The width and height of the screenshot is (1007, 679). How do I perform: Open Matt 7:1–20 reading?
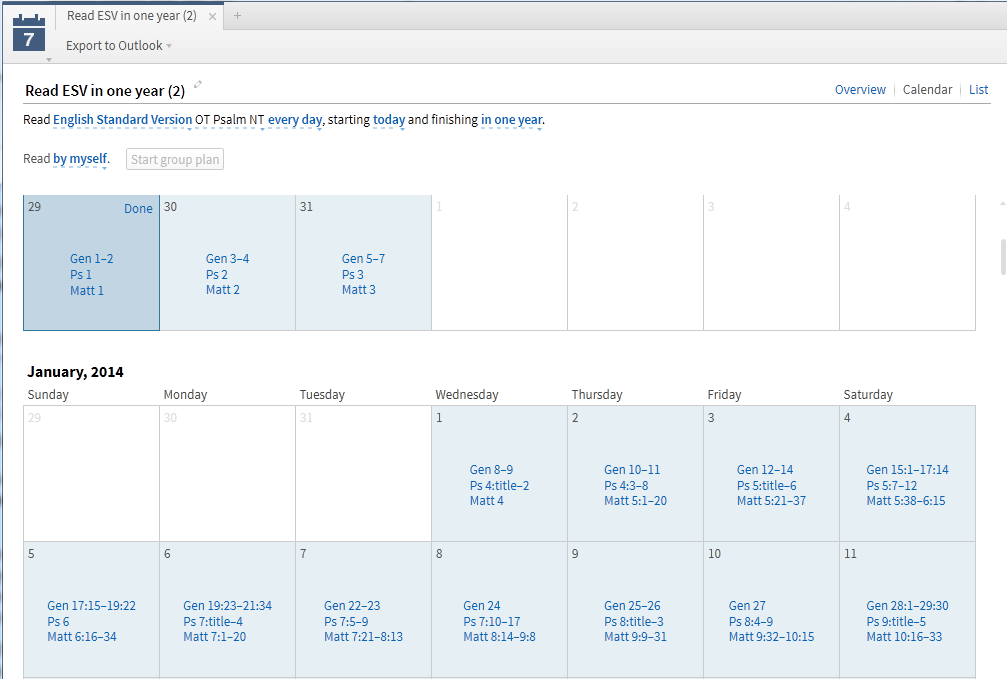coord(215,637)
